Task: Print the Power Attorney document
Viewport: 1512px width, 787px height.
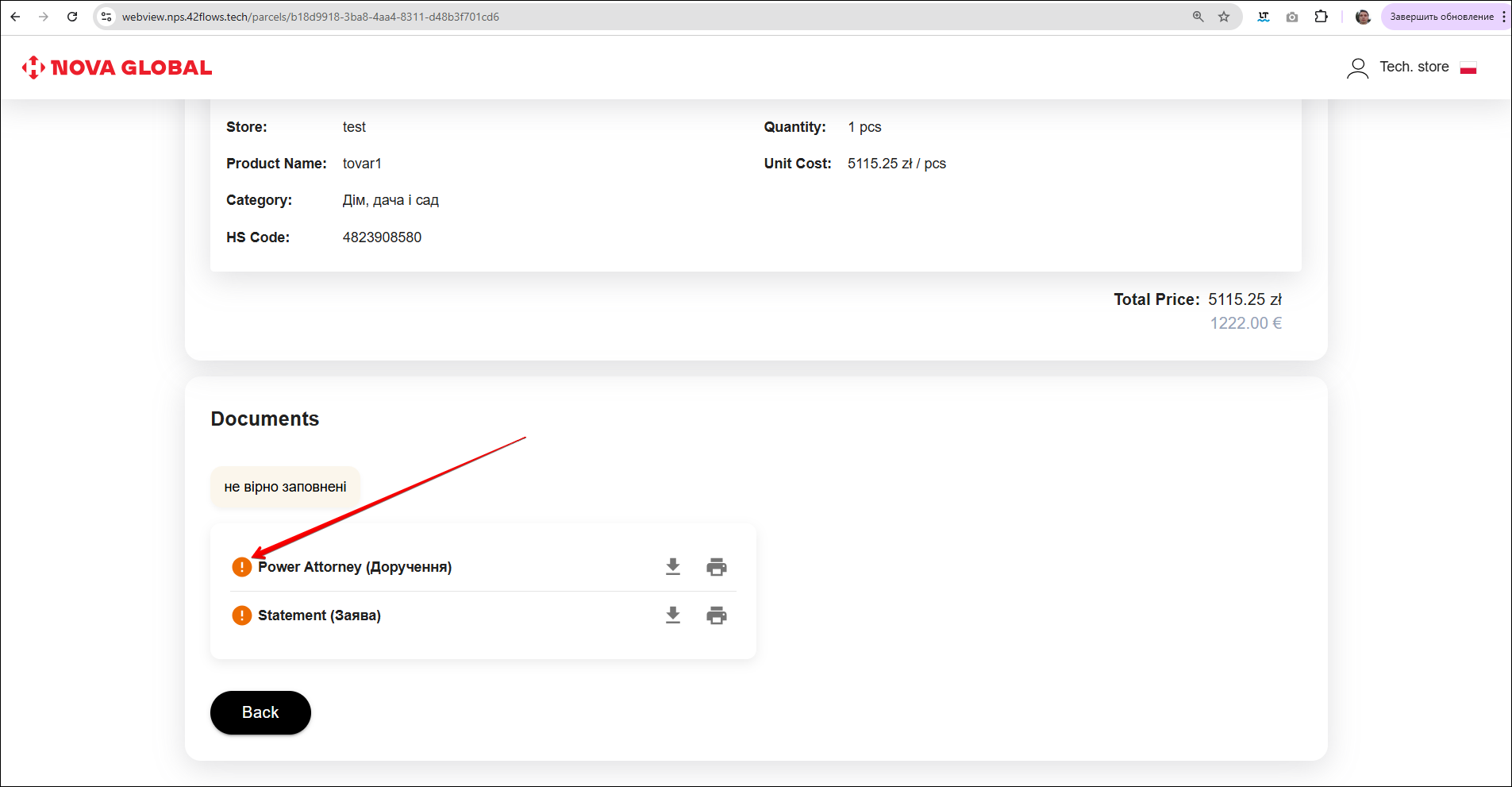Action: click(x=717, y=567)
